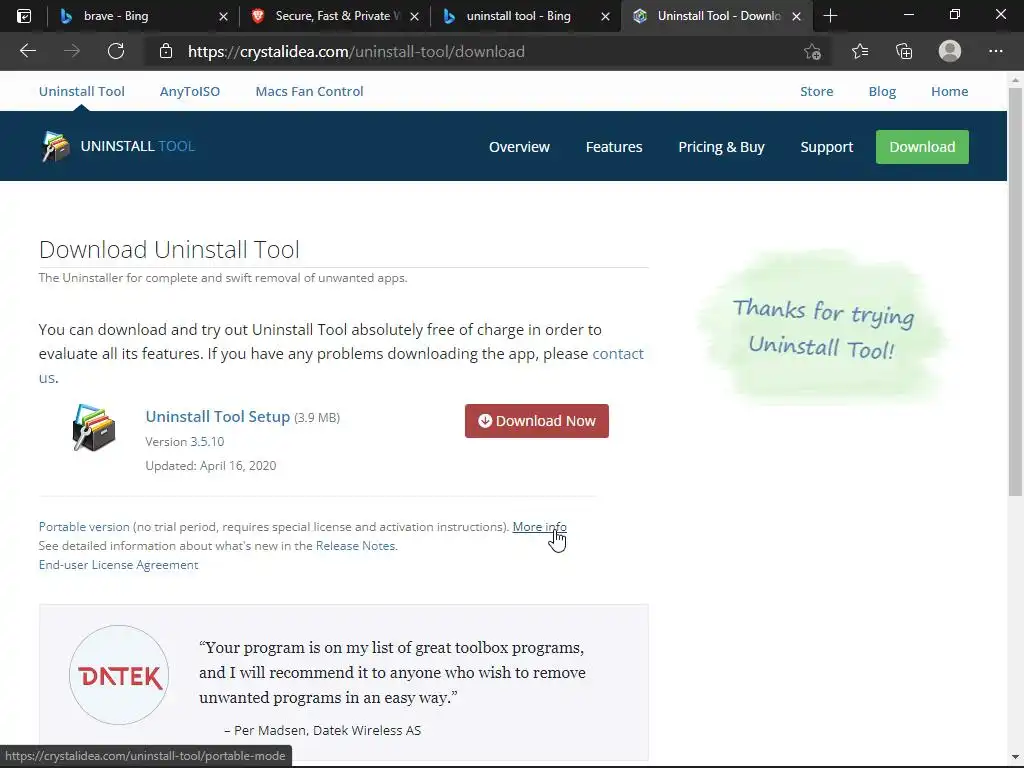Click the 'More info' link
This screenshot has width=1024, height=768.
[x=539, y=526]
